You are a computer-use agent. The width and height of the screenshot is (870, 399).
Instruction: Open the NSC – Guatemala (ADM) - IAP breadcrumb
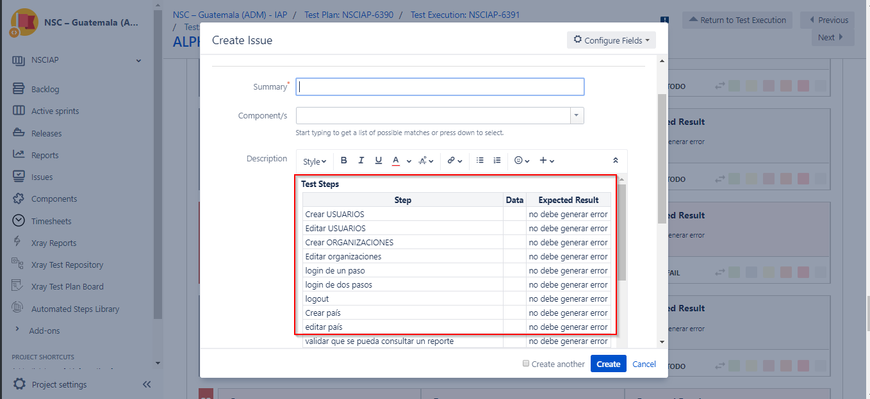tap(230, 15)
